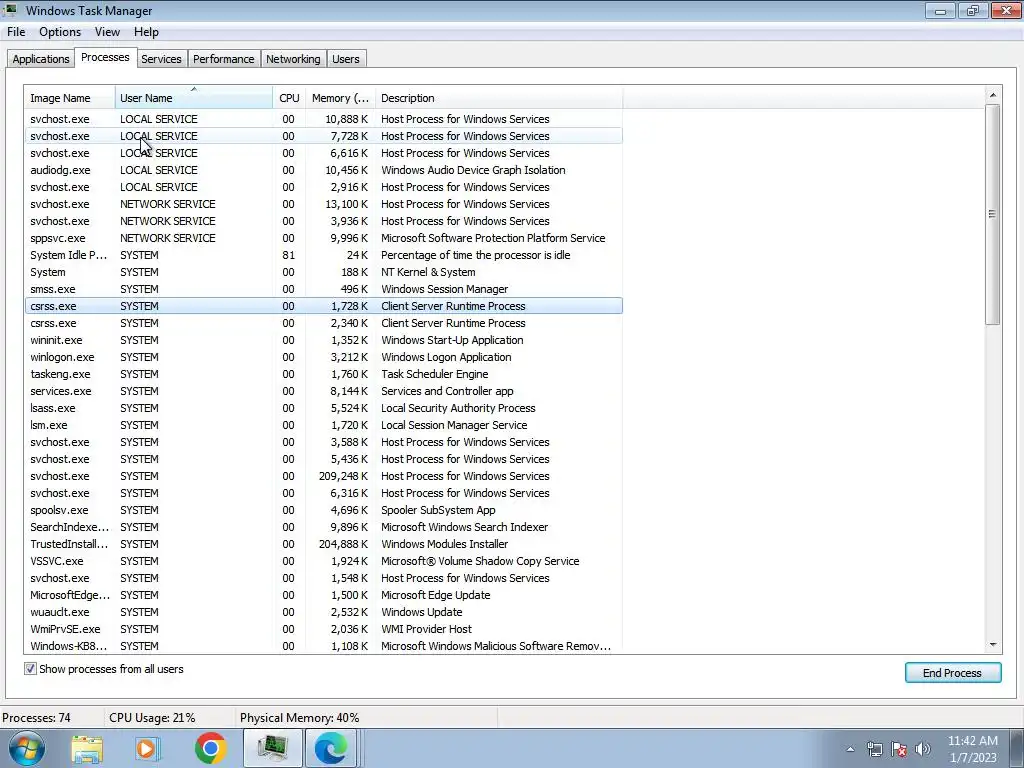1024x768 pixels.
Task: Select the VSSVC.exe process
Action: point(323,560)
